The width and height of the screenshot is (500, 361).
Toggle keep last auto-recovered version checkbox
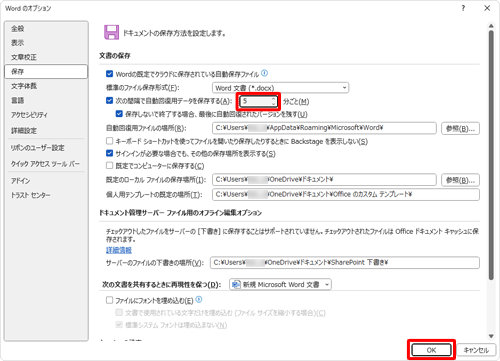click(119, 114)
